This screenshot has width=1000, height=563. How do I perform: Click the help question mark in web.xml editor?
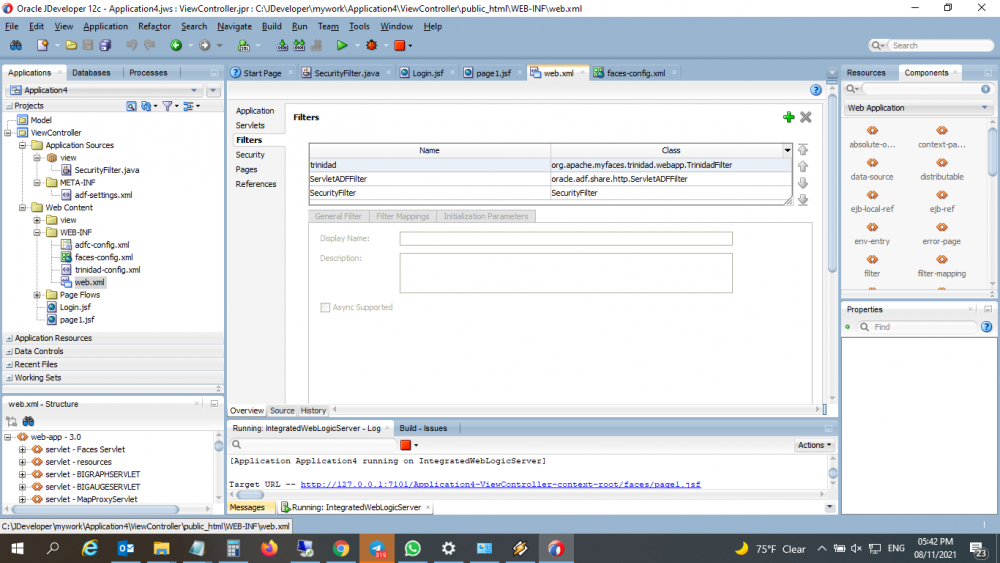(x=816, y=90)
